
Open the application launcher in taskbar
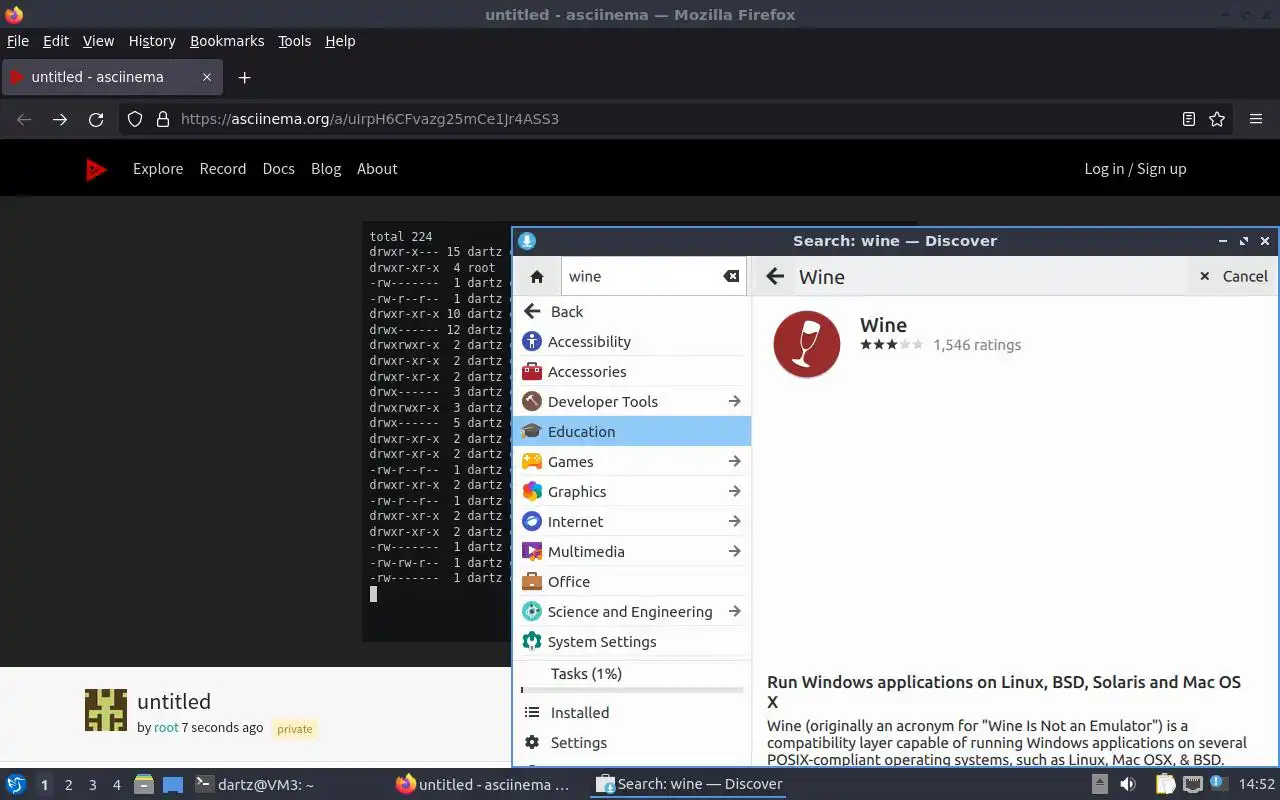16,784
